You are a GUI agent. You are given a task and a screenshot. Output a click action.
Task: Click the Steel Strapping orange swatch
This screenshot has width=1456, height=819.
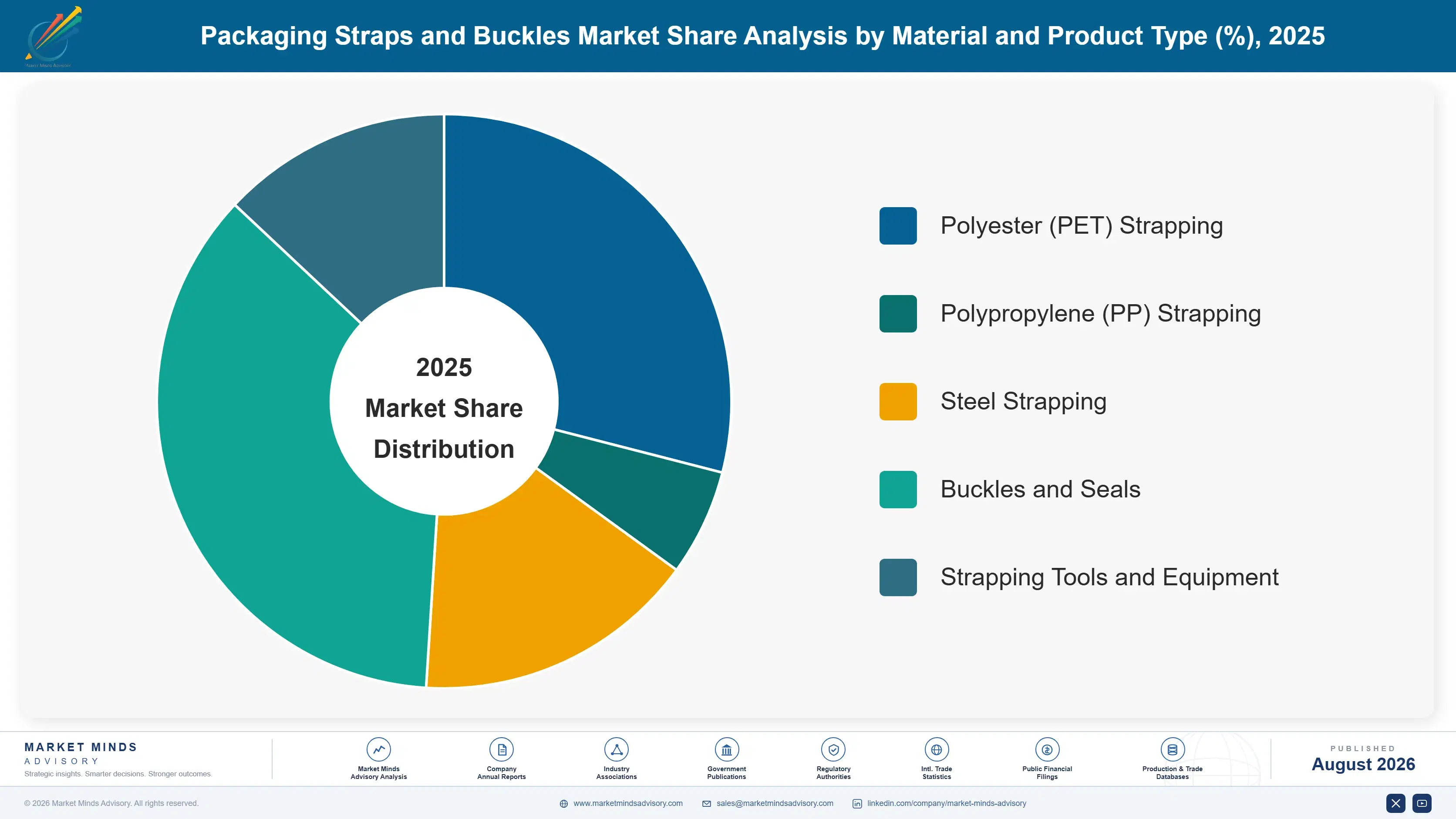coord(898,402)
